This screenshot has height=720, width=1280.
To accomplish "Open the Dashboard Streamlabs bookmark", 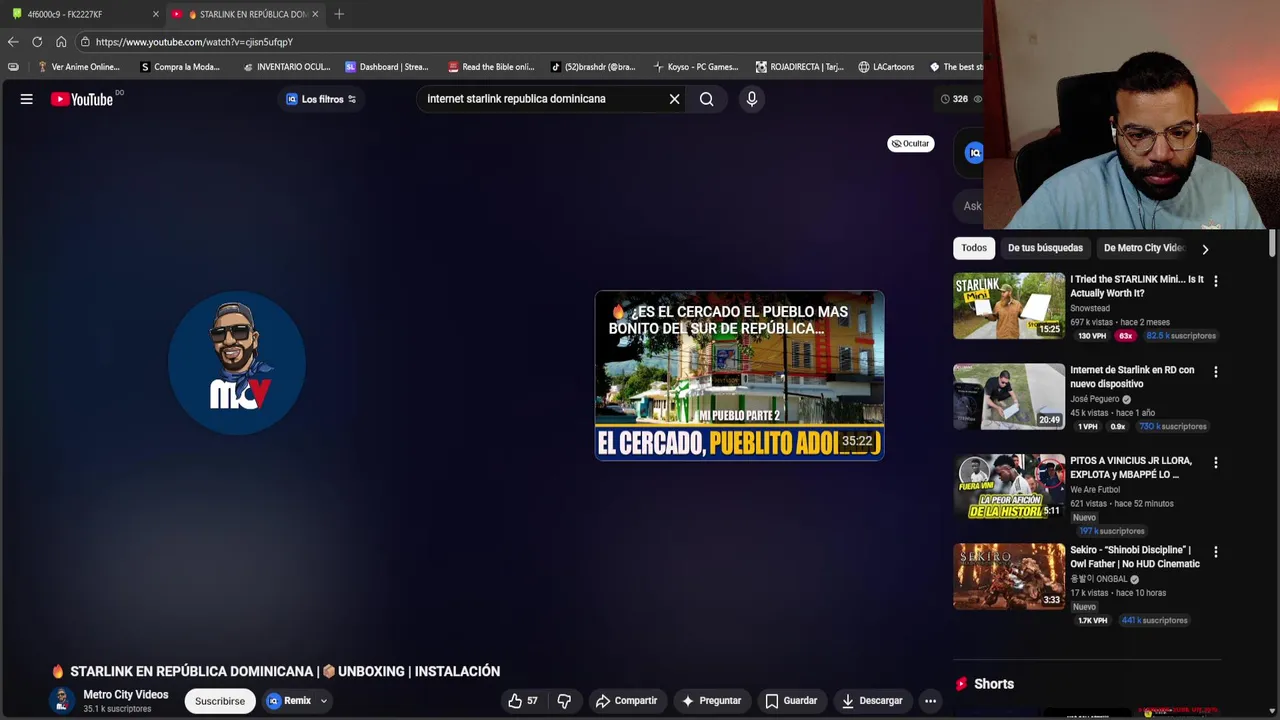I will [387, 67].
